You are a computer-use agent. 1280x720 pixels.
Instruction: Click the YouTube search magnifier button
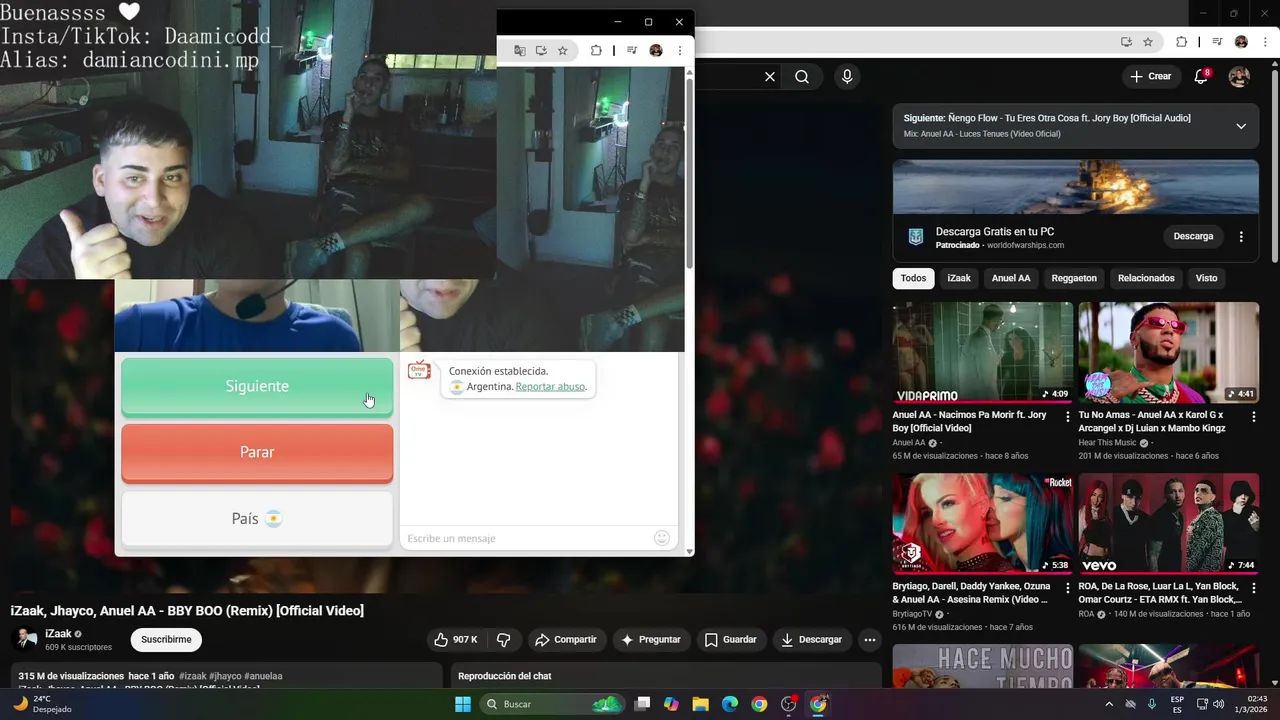coord(802,77)
